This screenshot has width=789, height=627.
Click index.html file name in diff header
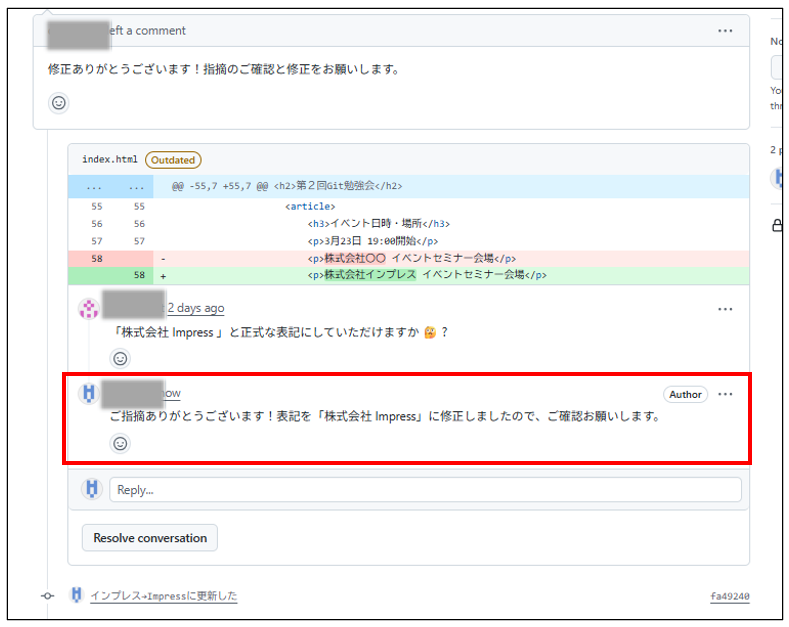[x=110, y=160]
